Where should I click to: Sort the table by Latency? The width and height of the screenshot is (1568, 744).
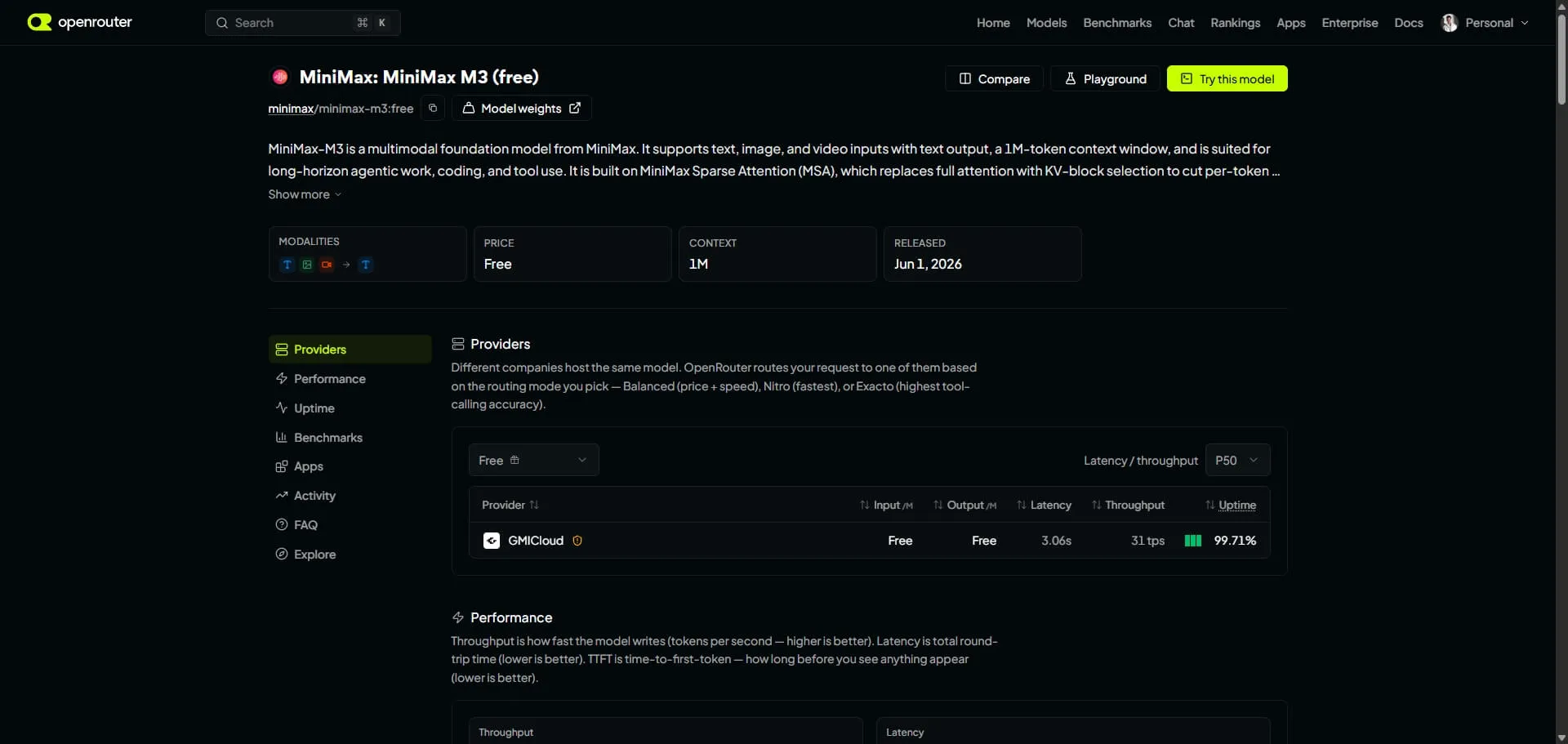[x=1044, y=505]
